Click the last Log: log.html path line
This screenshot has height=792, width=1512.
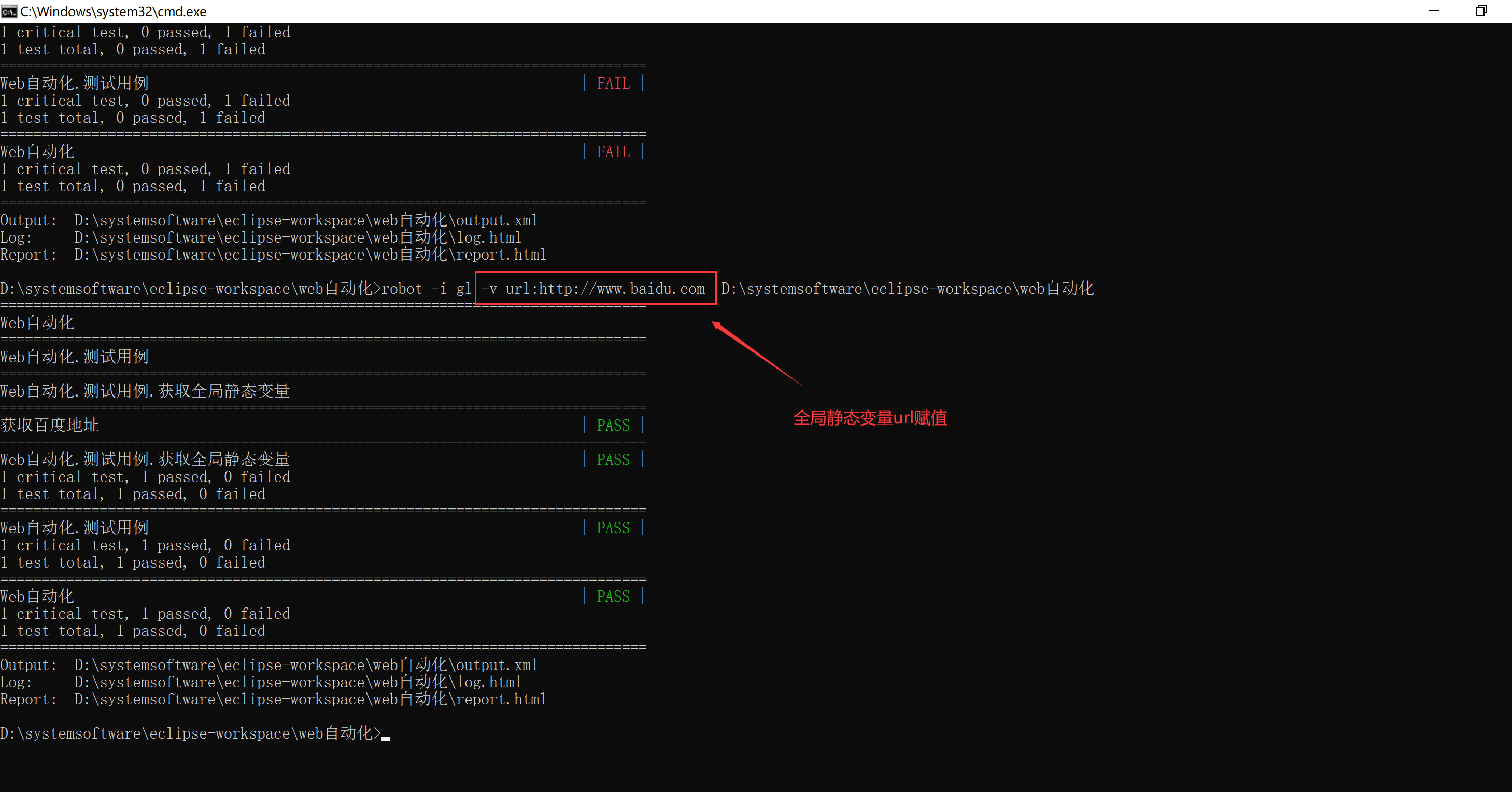297,682
